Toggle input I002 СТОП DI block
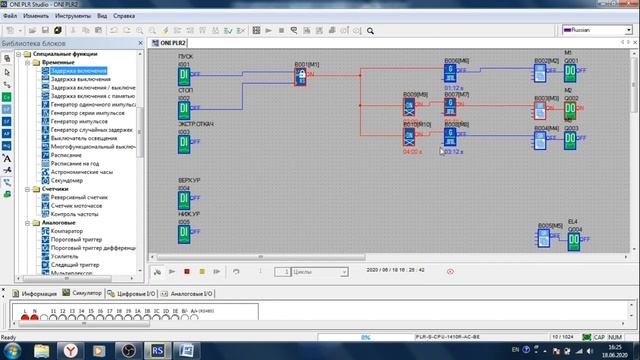This screenshot has width=640, height=360. (184, 110)
